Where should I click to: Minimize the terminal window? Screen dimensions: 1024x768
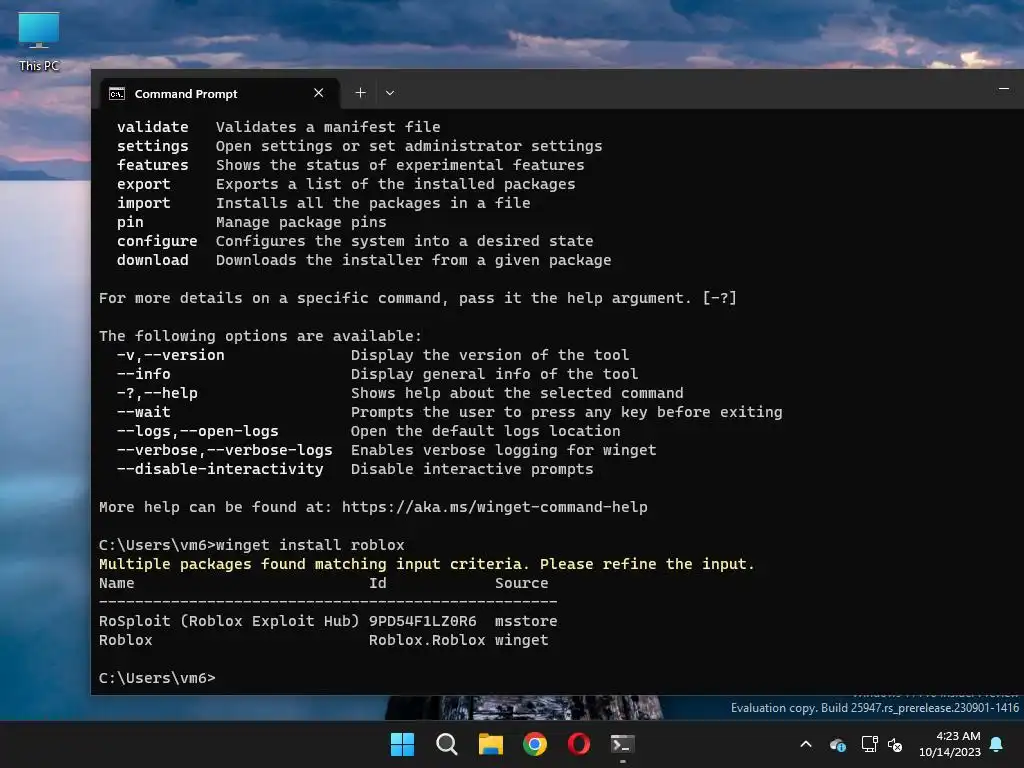pyautogui.click(x=1004, y=89)
